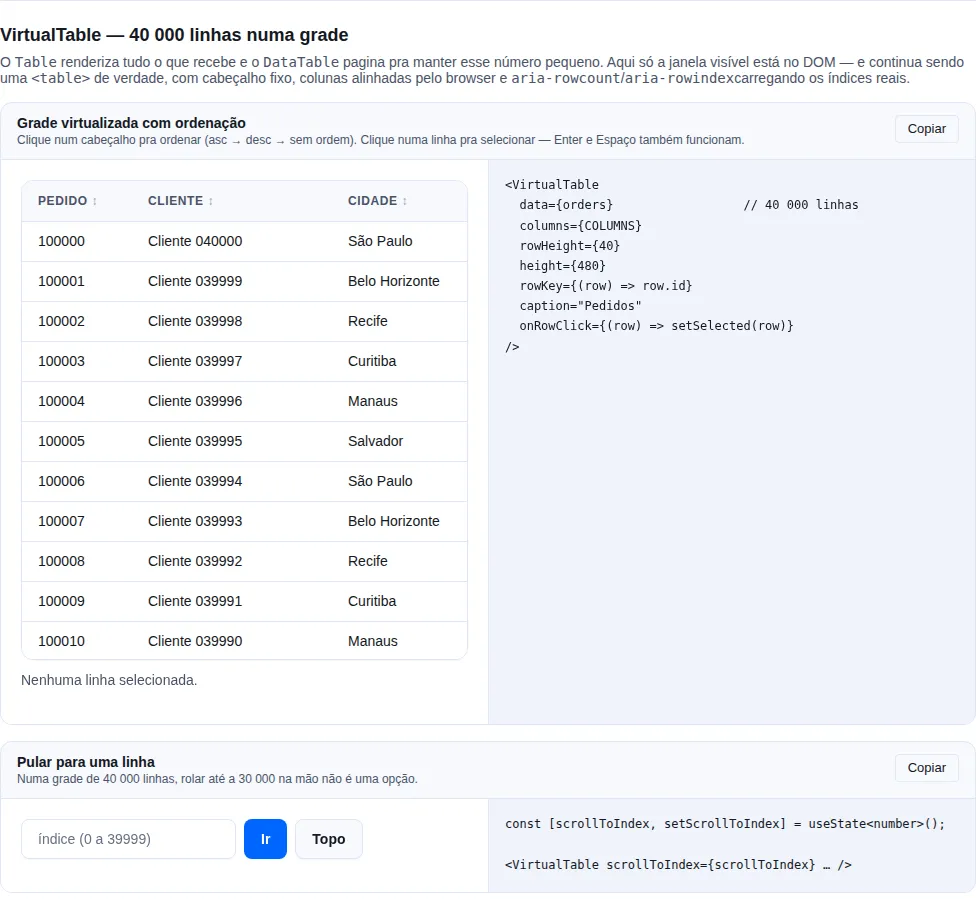Click cell Cliente 039994

[195, 481]
